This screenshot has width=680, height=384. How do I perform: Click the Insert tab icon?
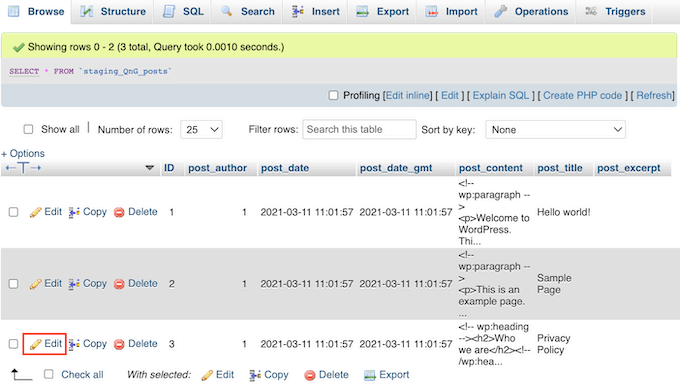[298, 11]
